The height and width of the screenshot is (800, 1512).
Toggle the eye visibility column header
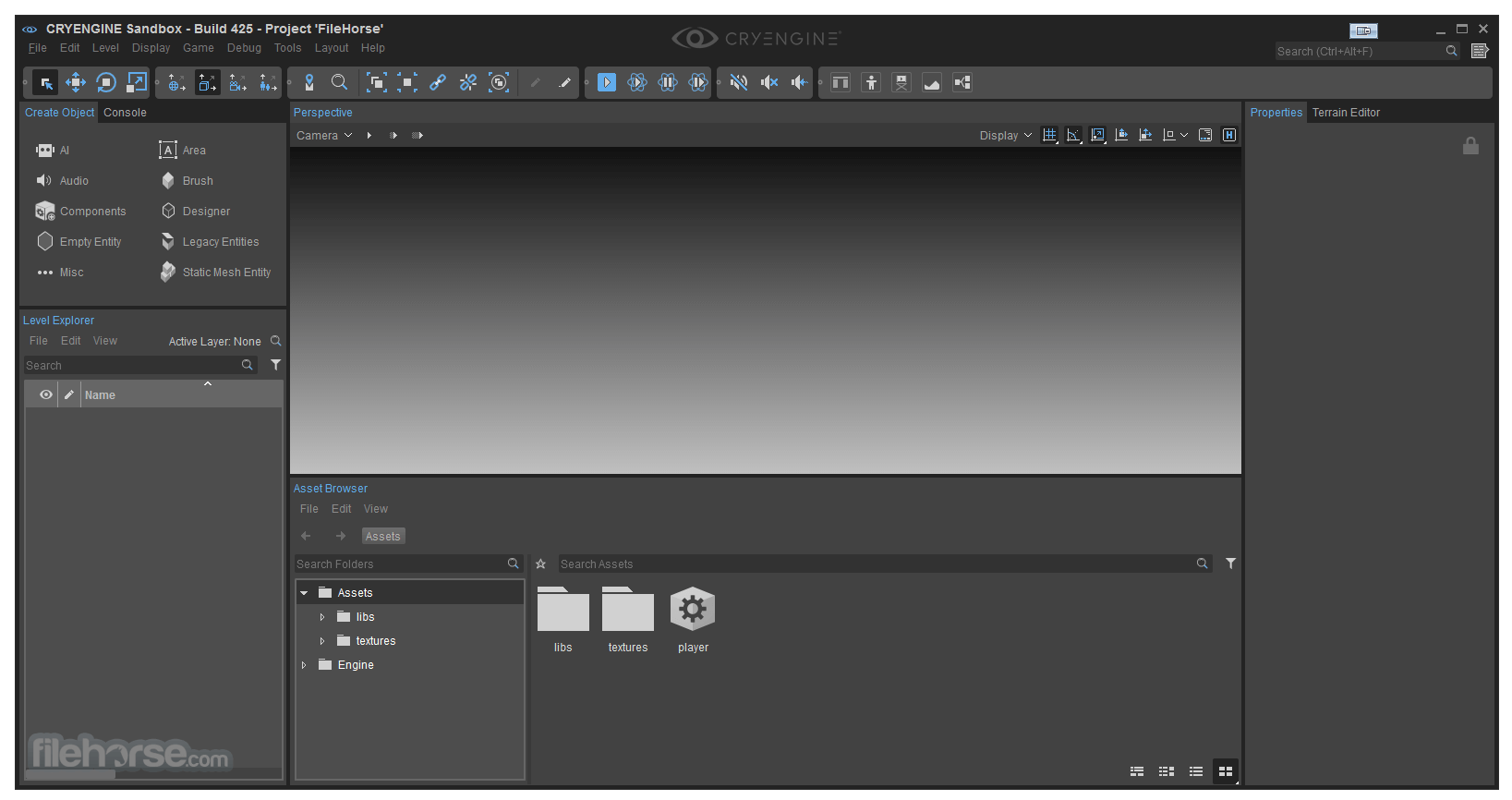(45, 394)
